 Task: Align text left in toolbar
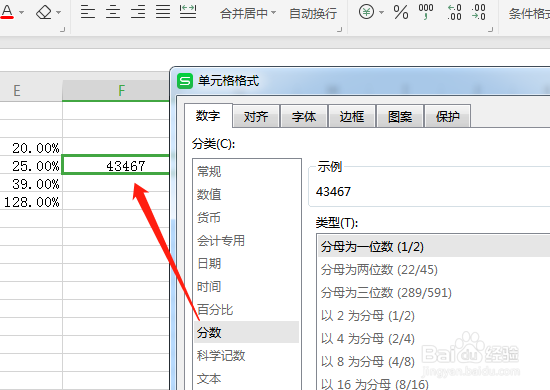pos(88,12)
